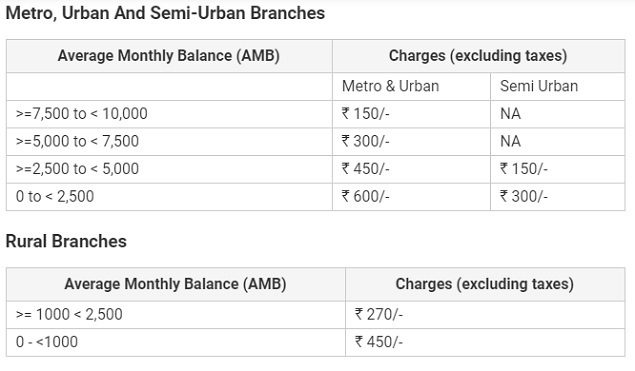Select the ₹ 150/- Metro & Urban charge

click(366, 114)
